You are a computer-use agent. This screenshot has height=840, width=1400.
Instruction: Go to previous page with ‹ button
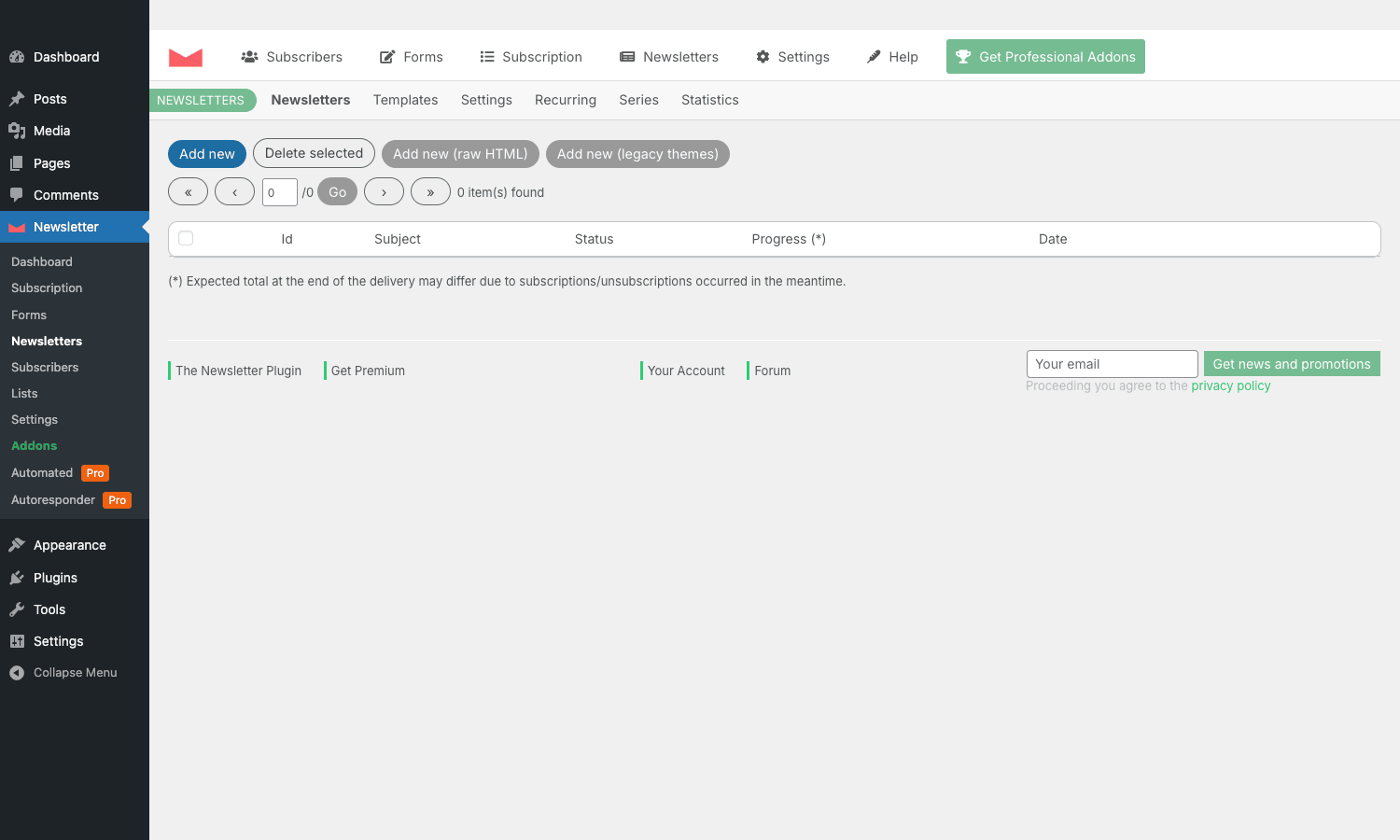pyautogui.click(x=234, y=191)
